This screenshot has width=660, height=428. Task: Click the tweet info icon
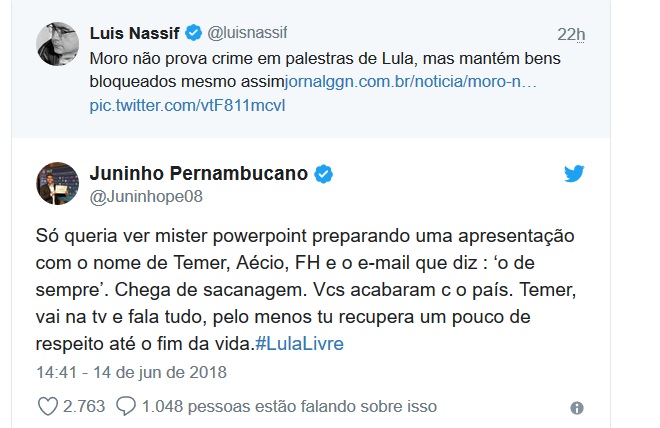tap(577, 408)
